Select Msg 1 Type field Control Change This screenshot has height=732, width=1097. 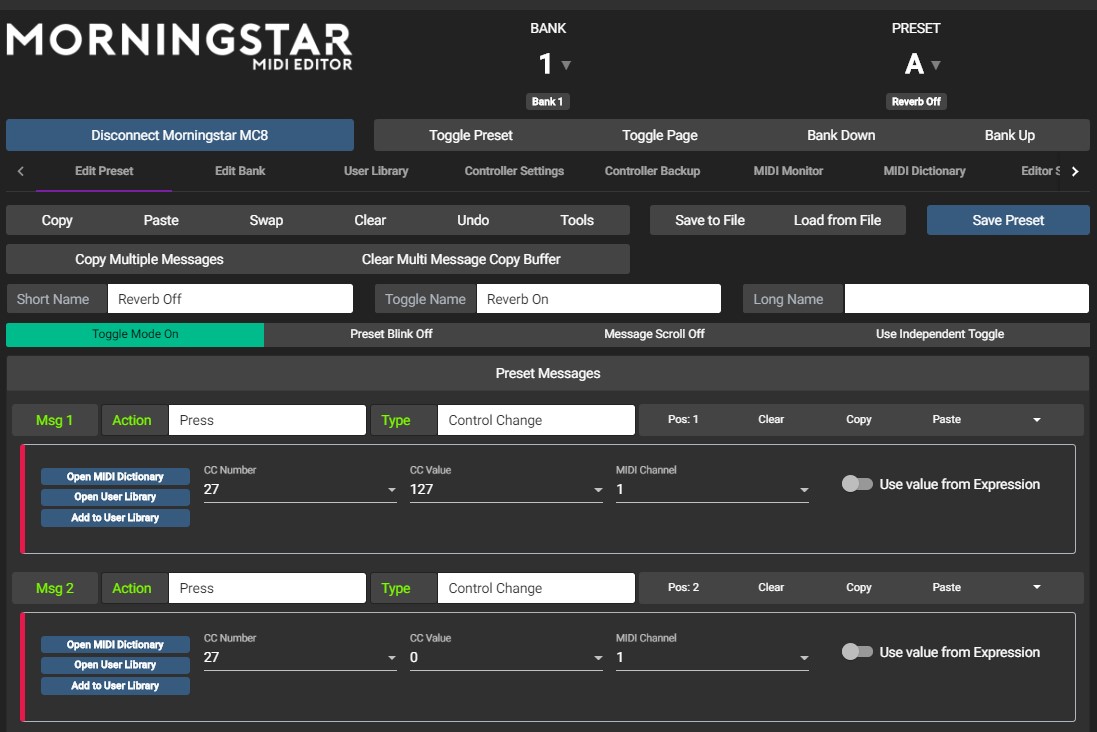[536, 420]
